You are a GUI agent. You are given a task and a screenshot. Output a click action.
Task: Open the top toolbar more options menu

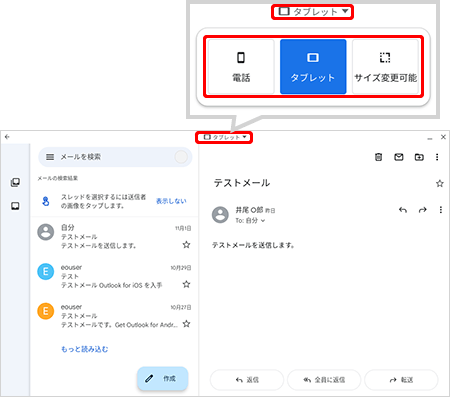click(x=437, y=157)
